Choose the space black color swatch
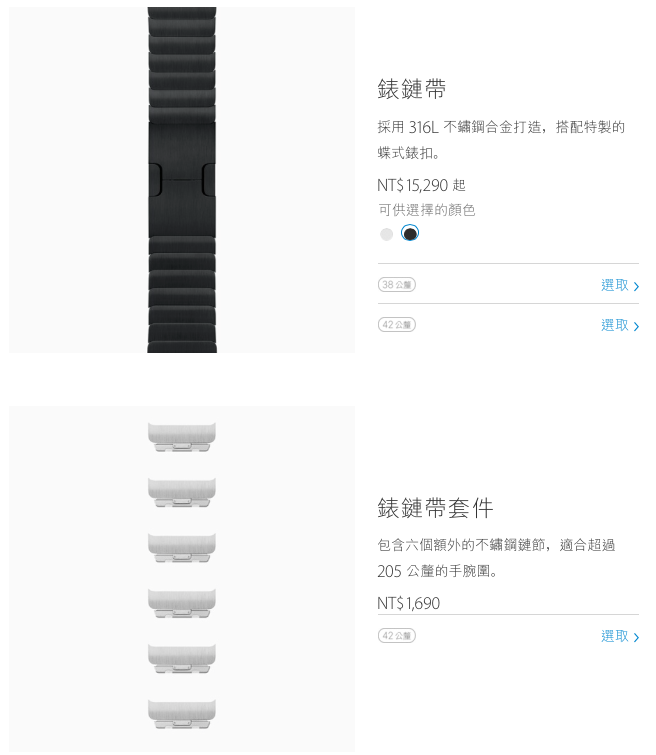 410,234
